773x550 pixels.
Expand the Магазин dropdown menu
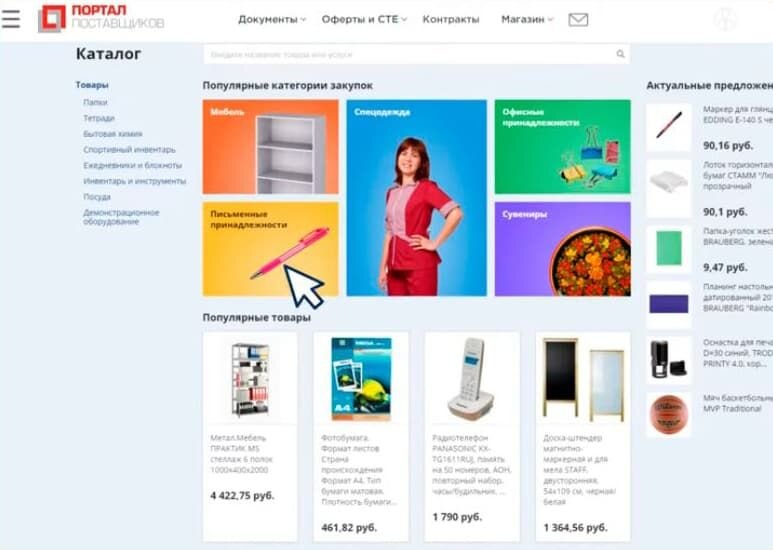pyautogui.click(x=527, y=20)
